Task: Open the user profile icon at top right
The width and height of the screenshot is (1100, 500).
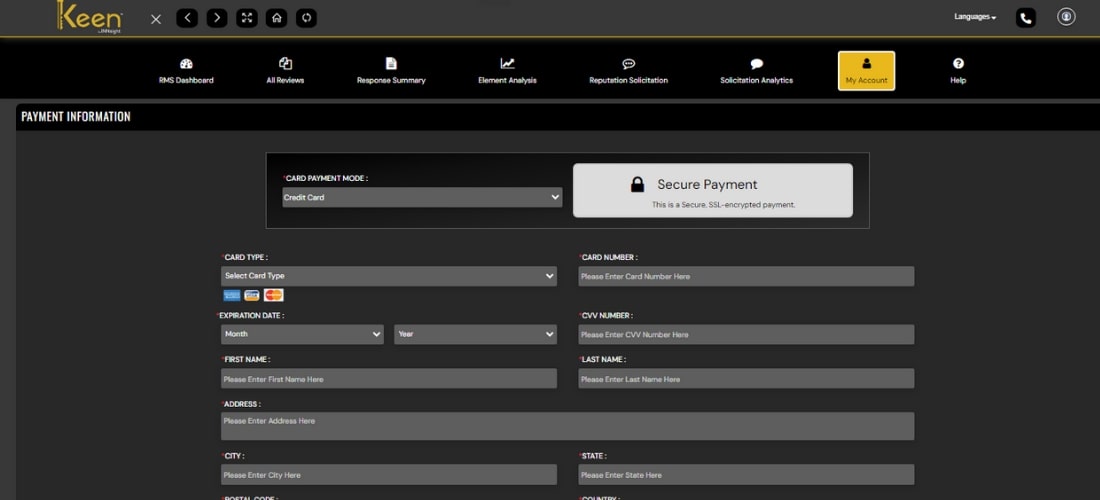Action: click(x=1066, y=17)
